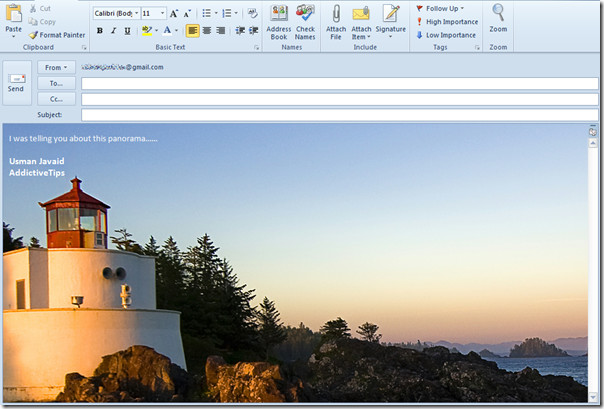
Task: Click the Send envelope button
Action: [16, 82]
